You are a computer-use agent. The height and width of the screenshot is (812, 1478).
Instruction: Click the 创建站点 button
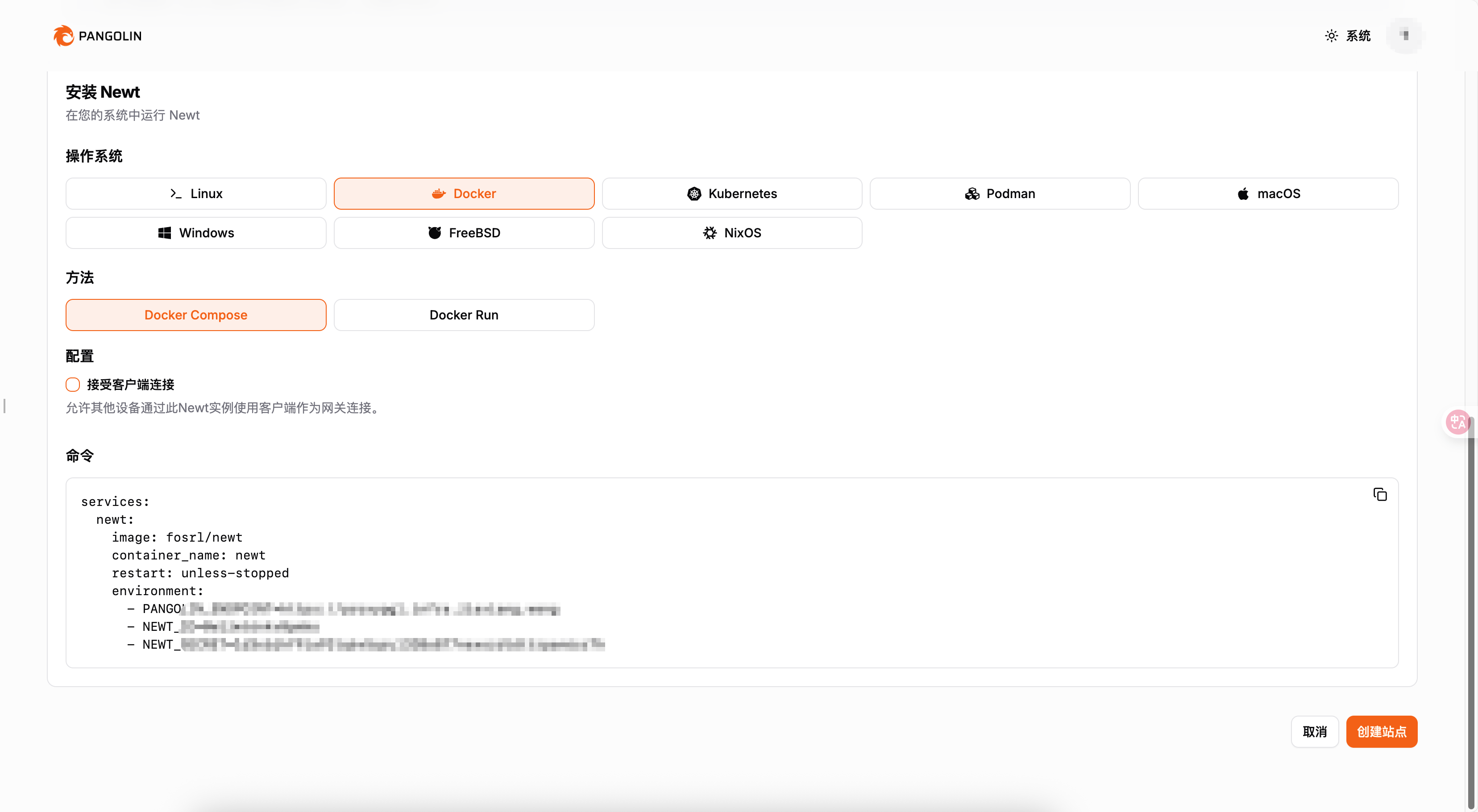[x=1381, y=732]
